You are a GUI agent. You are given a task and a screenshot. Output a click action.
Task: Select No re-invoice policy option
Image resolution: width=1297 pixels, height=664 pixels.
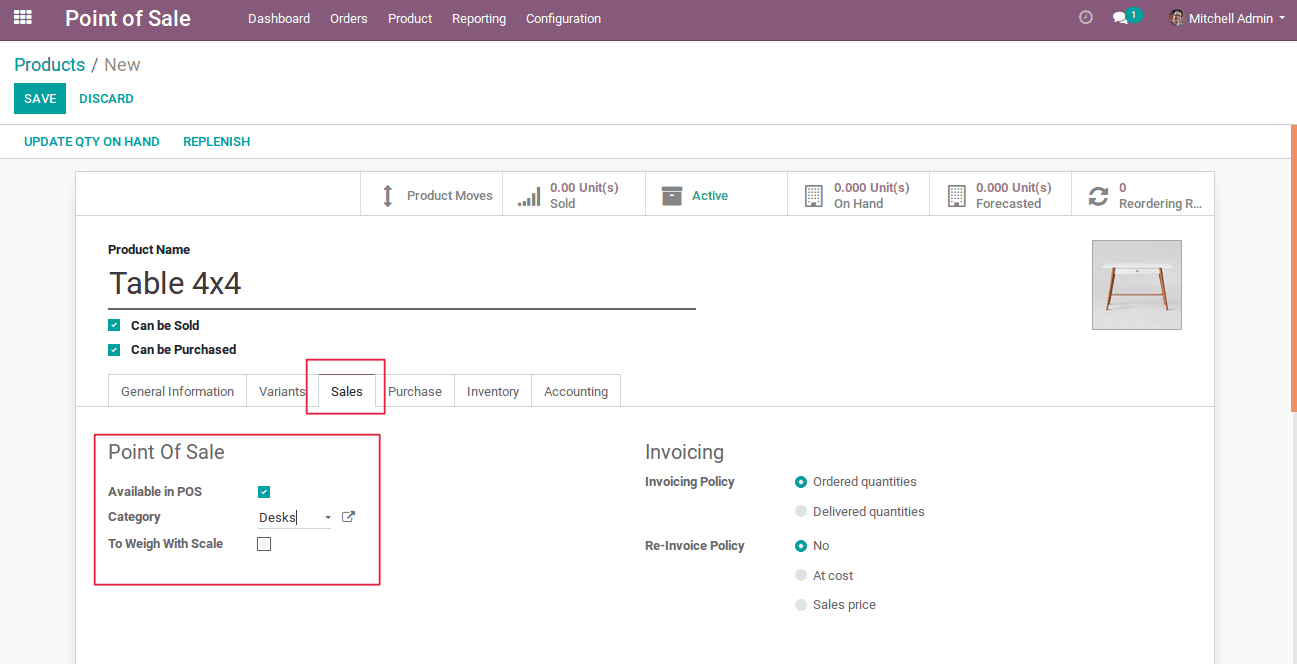[801, 546]
